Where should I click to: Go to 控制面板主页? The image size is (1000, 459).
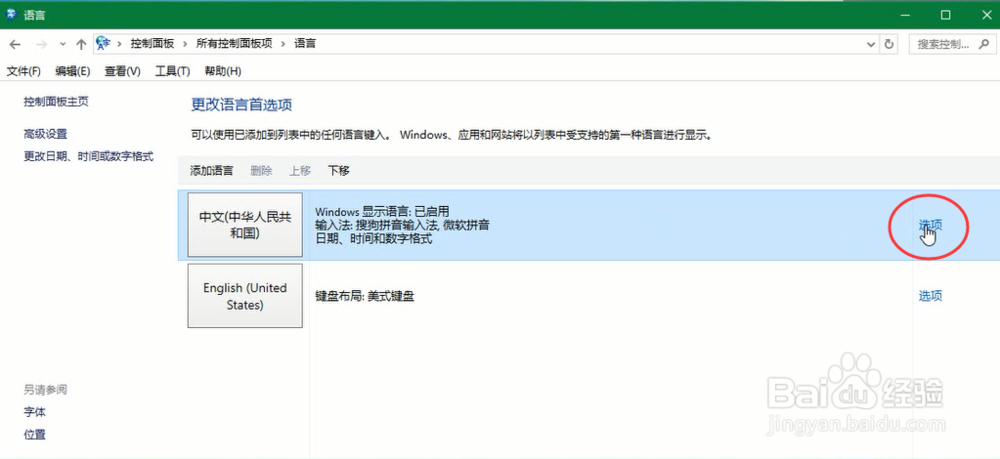pyautogui.click(x=56, y=101)
